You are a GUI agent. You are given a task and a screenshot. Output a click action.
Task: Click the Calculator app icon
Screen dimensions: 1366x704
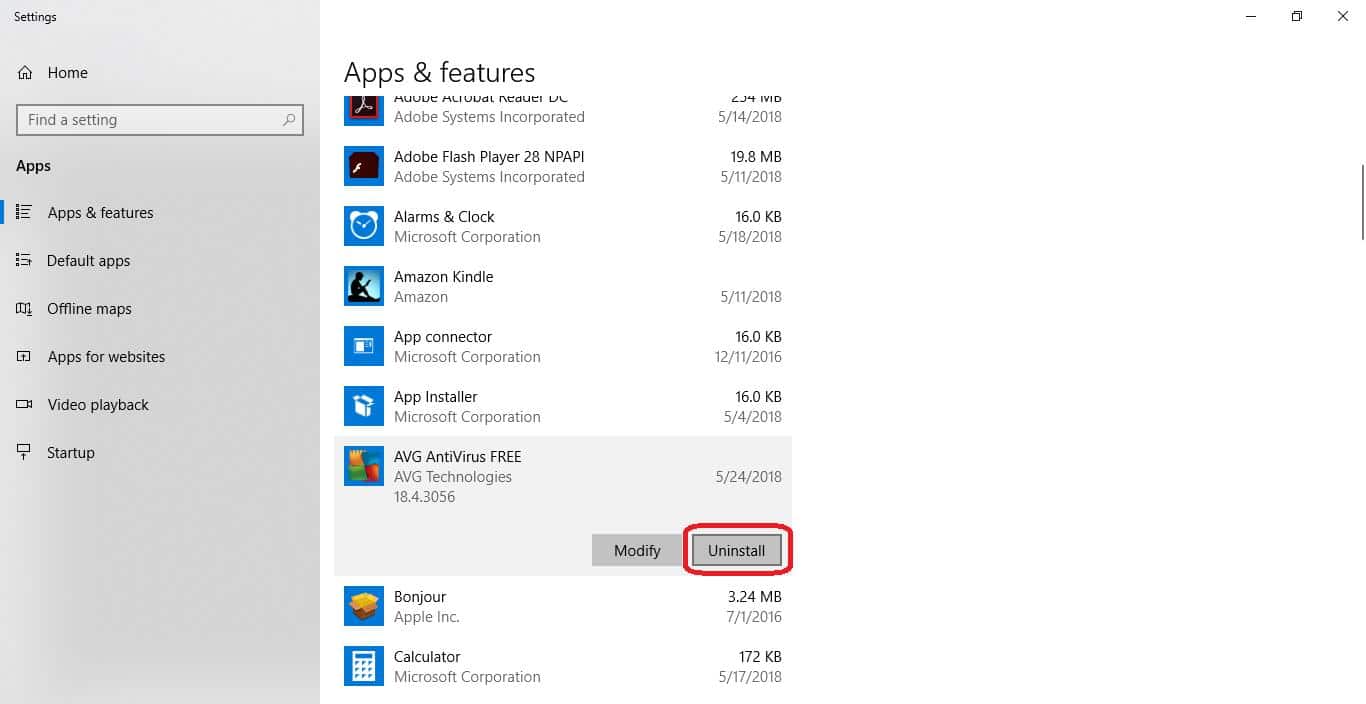click(x=363, y=666)
